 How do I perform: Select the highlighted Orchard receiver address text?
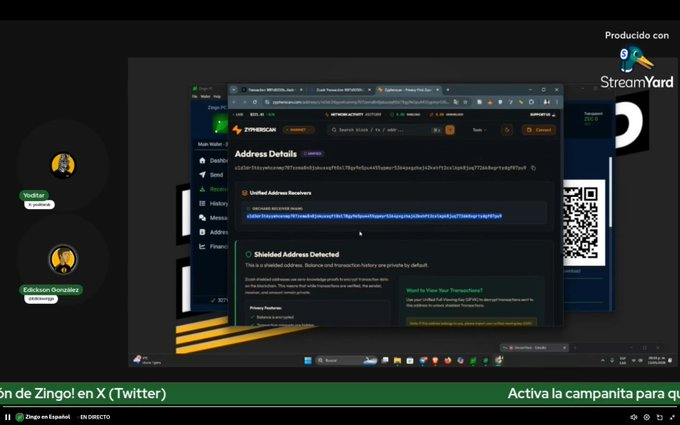pos(374,216)
